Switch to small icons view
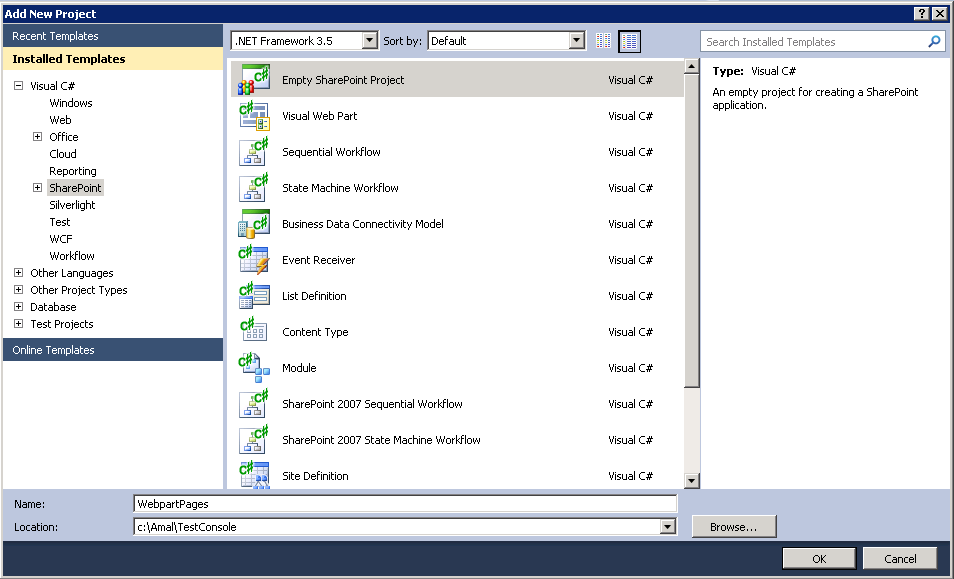 (x=603, y=41)
